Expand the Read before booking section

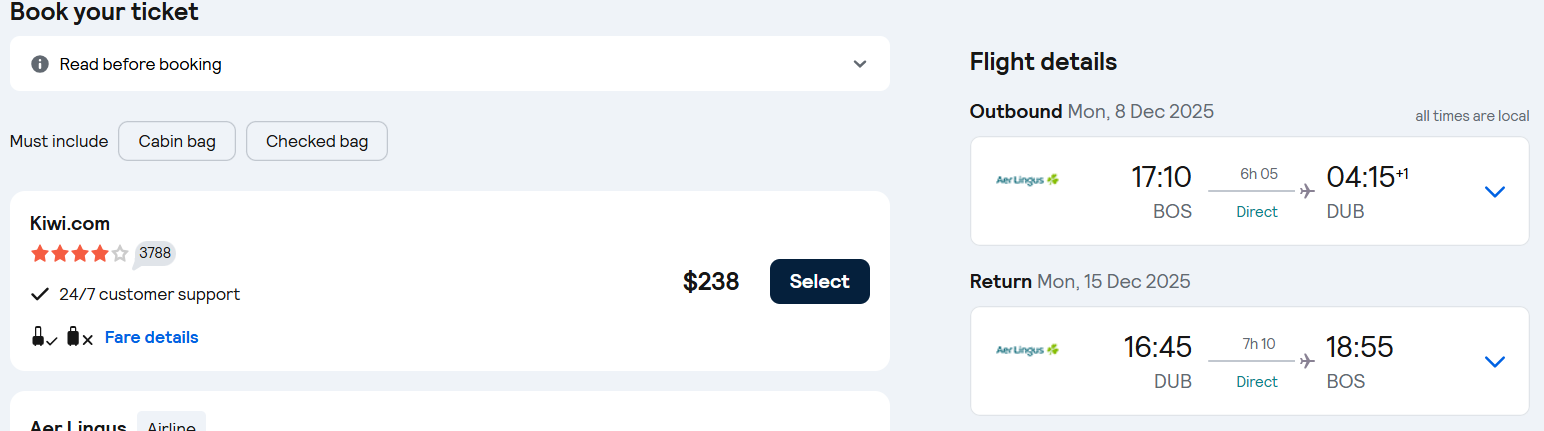pos(859,64)
